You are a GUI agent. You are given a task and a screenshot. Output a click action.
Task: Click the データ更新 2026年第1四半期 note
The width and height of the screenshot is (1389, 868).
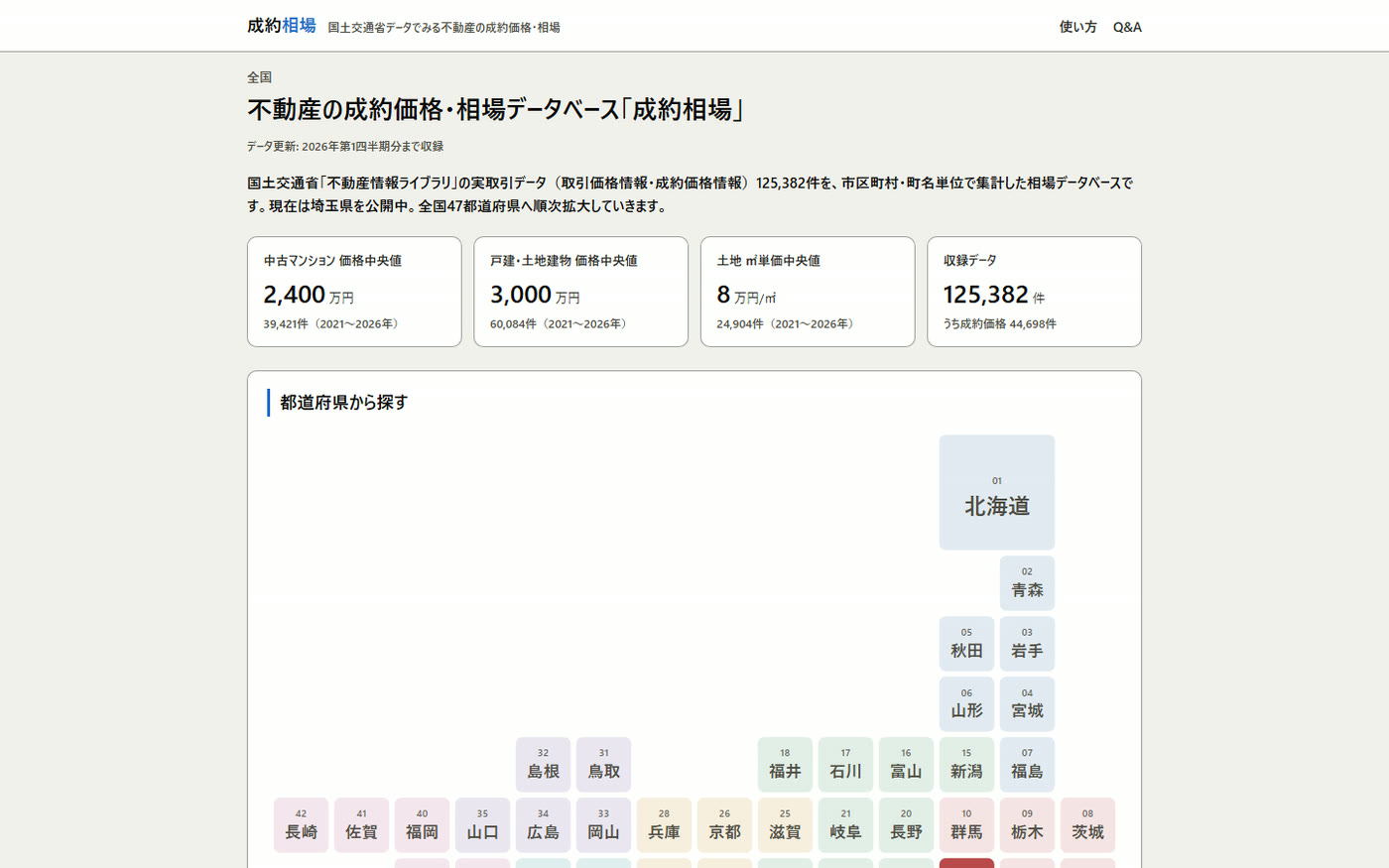(x=345, y=146)
